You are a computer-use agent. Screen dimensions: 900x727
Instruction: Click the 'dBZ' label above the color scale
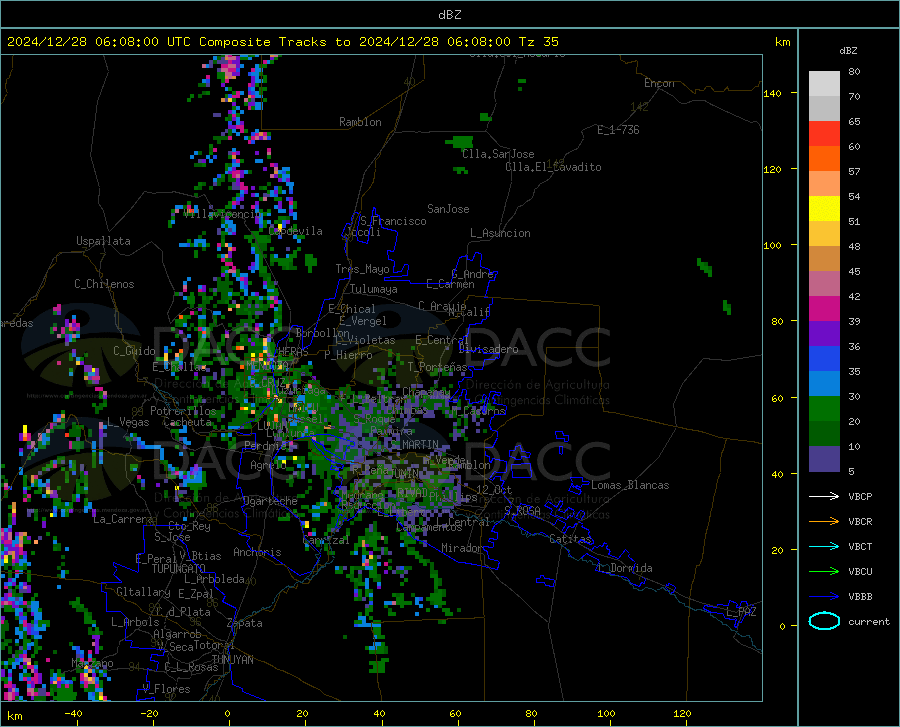848,50
